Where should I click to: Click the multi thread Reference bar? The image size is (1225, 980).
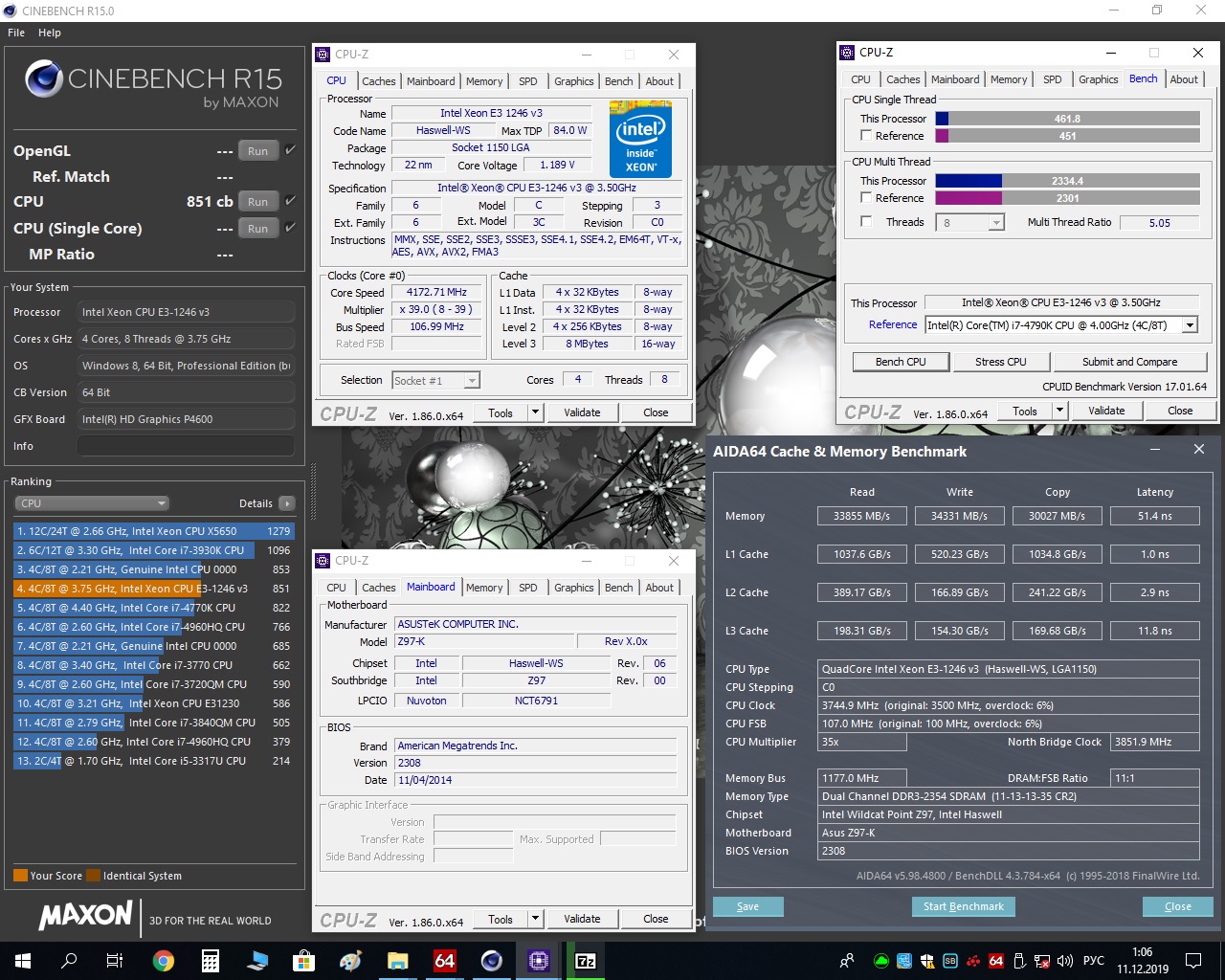(x=1068, y=198)
